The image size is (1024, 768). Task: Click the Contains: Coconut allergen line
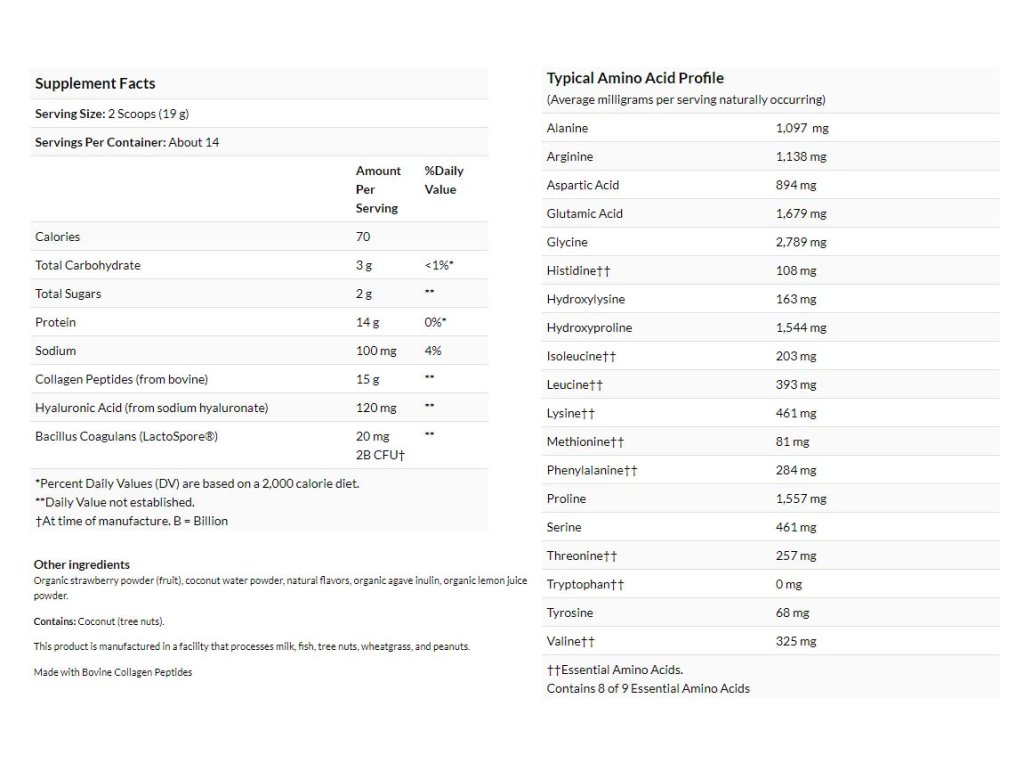pos(99,621)
